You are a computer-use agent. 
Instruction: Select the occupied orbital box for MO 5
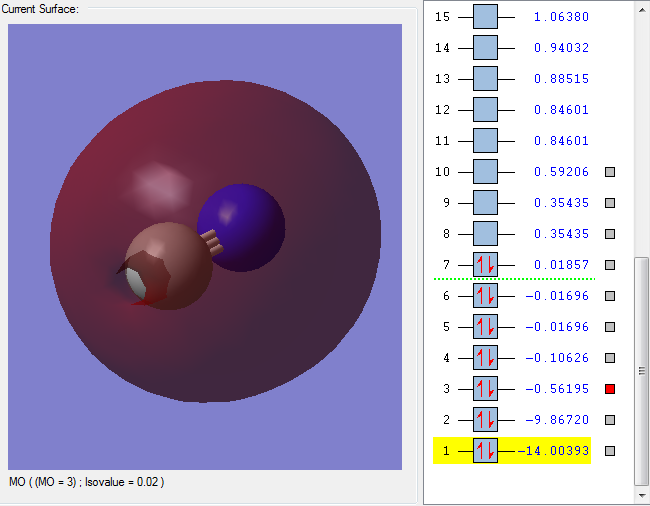pos(485,327)
